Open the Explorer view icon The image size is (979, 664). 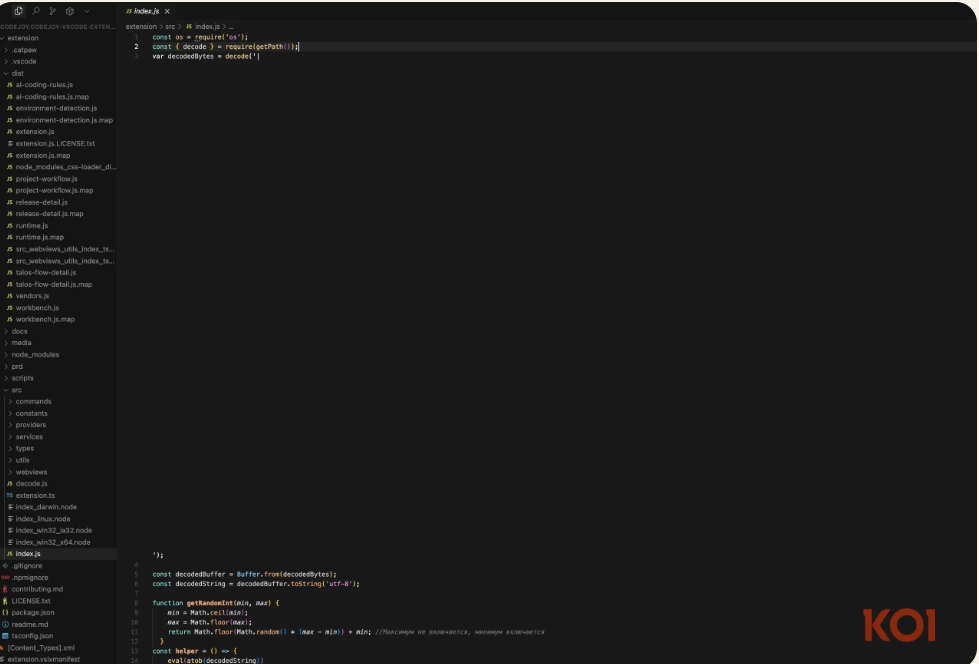[x=19, y=10]
